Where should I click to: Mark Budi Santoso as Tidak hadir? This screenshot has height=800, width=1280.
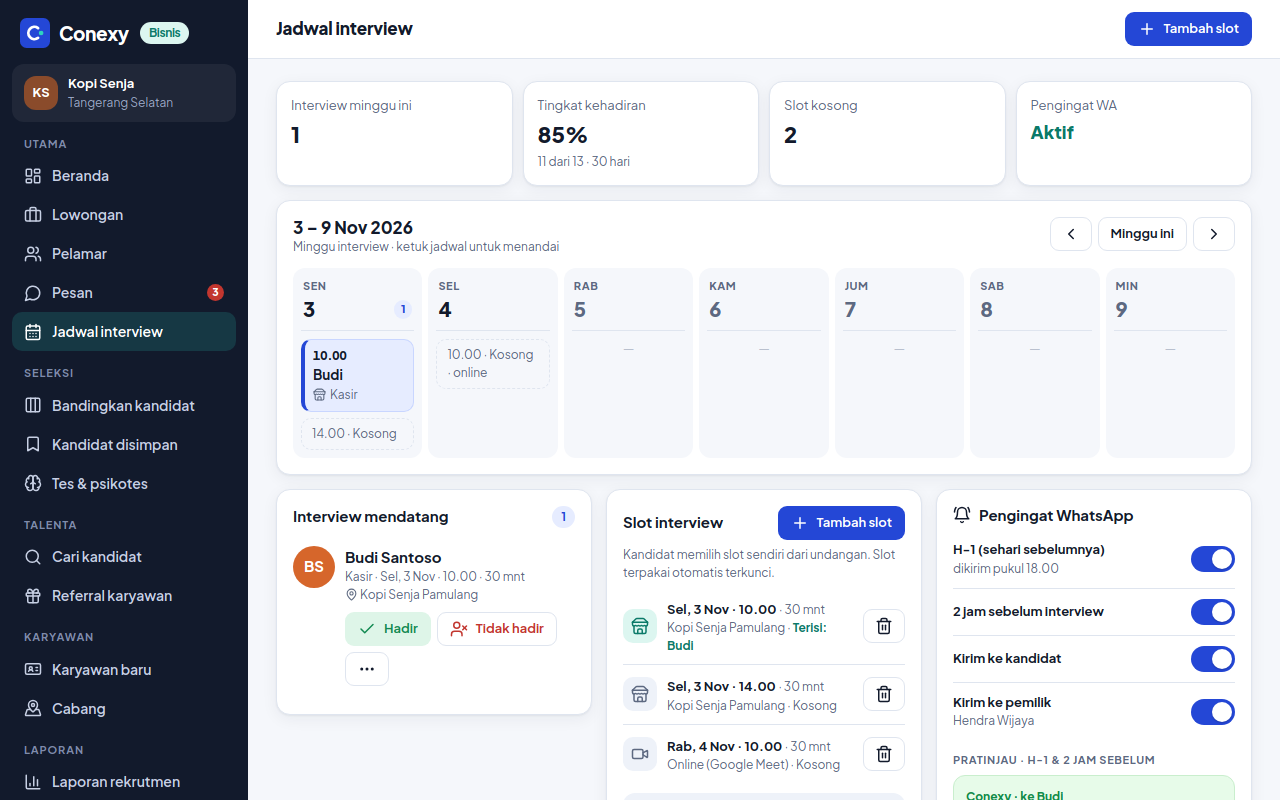[497, 629]
